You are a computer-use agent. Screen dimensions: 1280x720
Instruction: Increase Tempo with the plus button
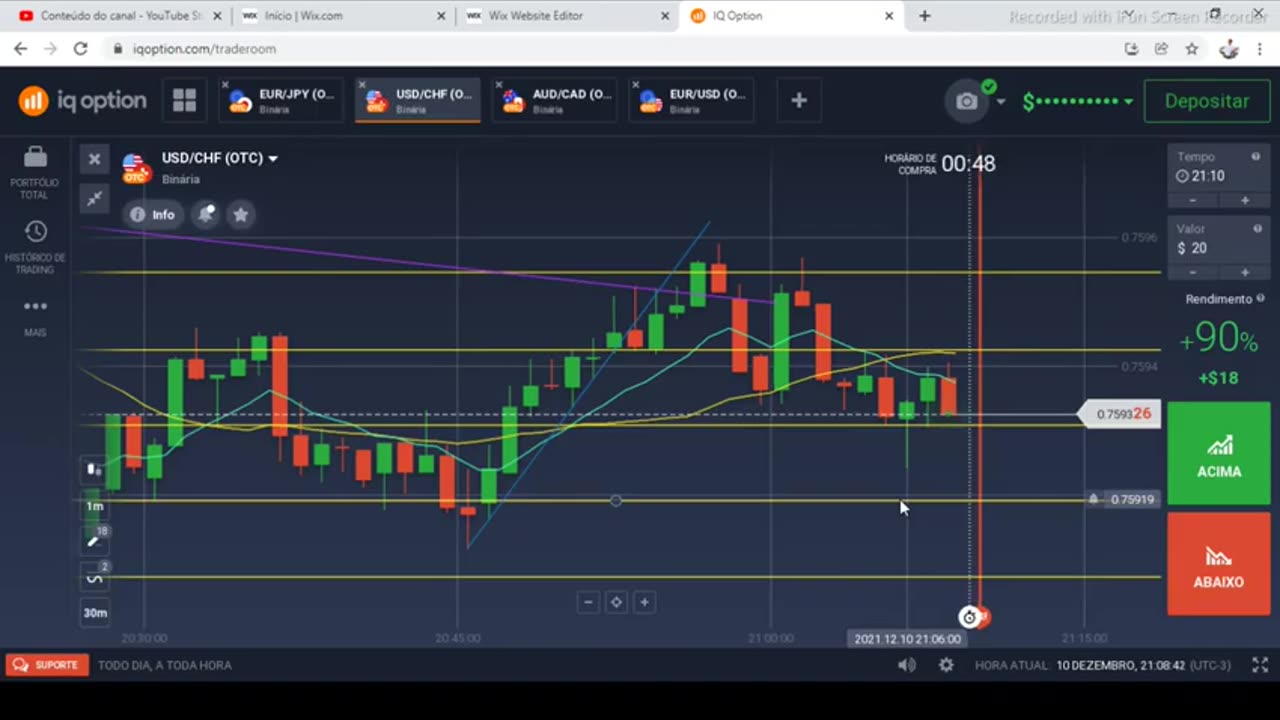(1244, 200)
